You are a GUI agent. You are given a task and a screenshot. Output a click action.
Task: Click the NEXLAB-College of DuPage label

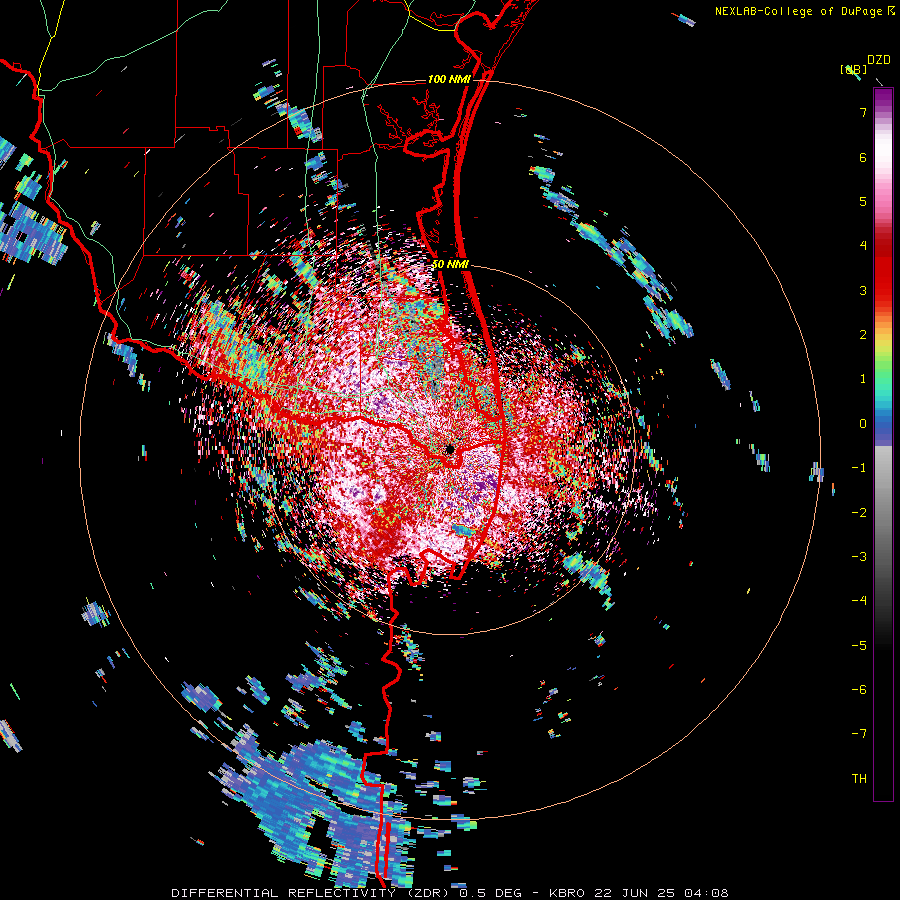[x=798, y=11]
